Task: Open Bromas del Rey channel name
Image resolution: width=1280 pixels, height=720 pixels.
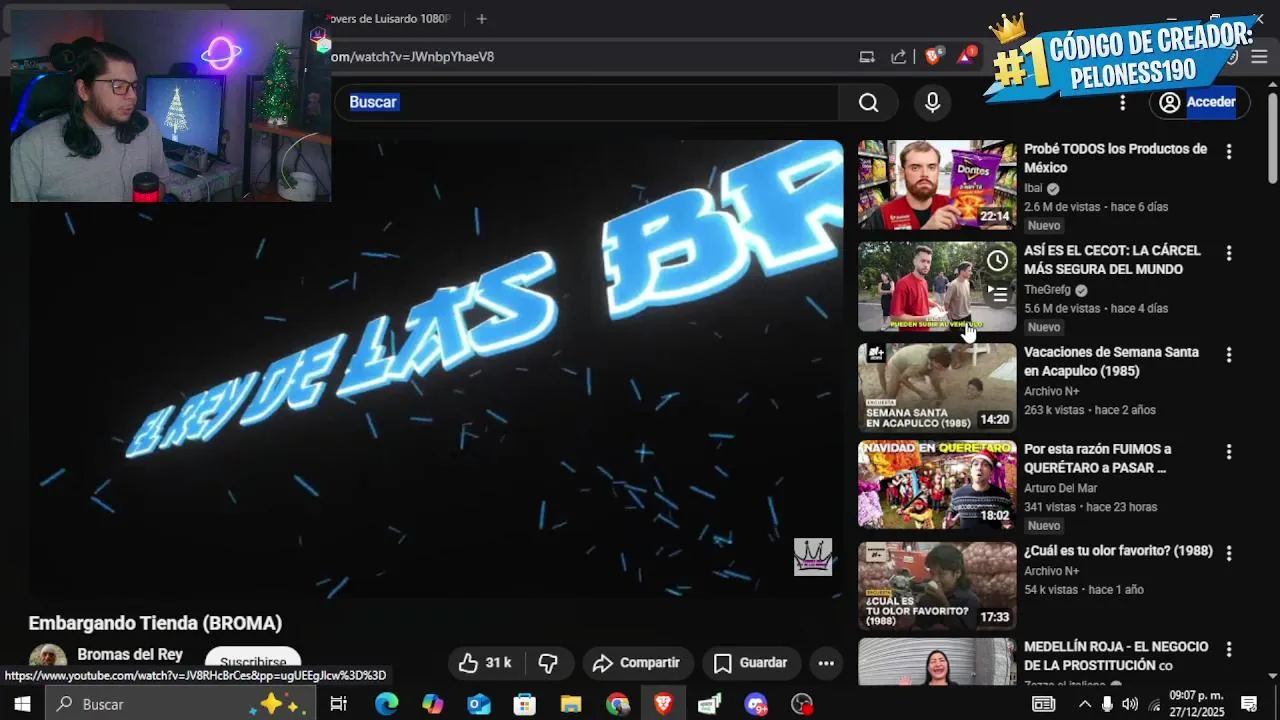Action: (130, 654)
